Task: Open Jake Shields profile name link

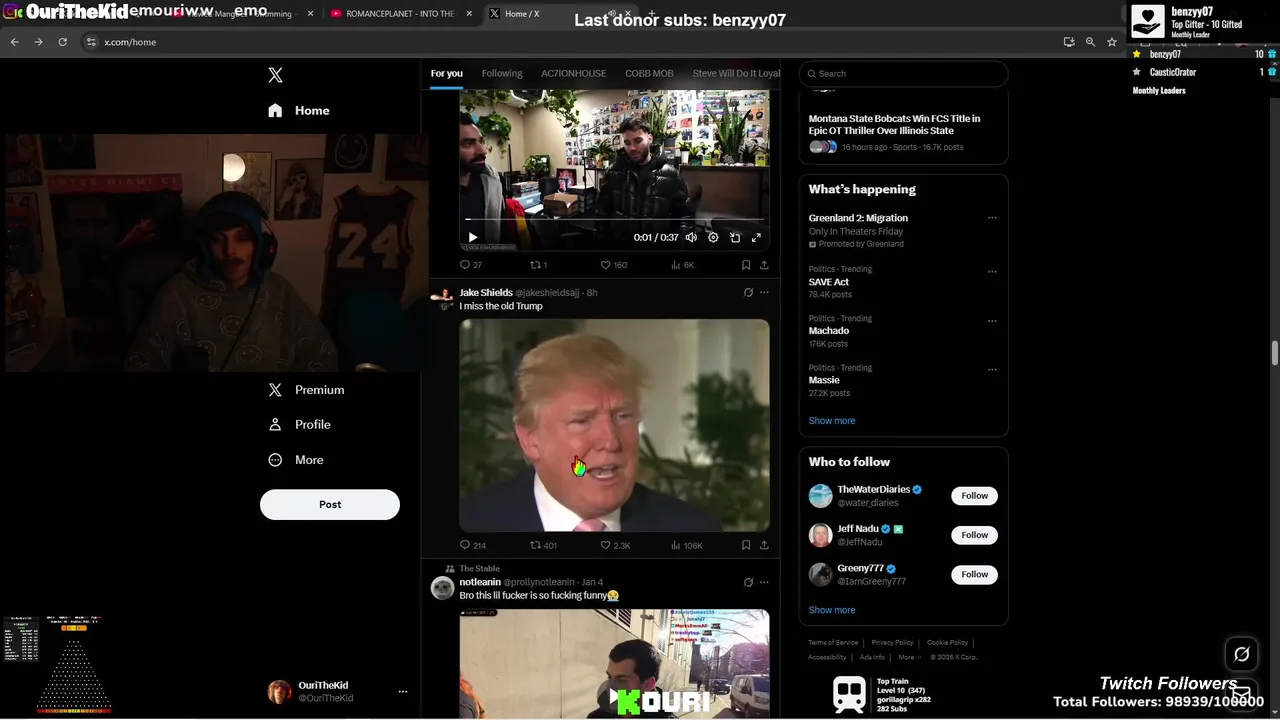Action: (x=486, y=293)
